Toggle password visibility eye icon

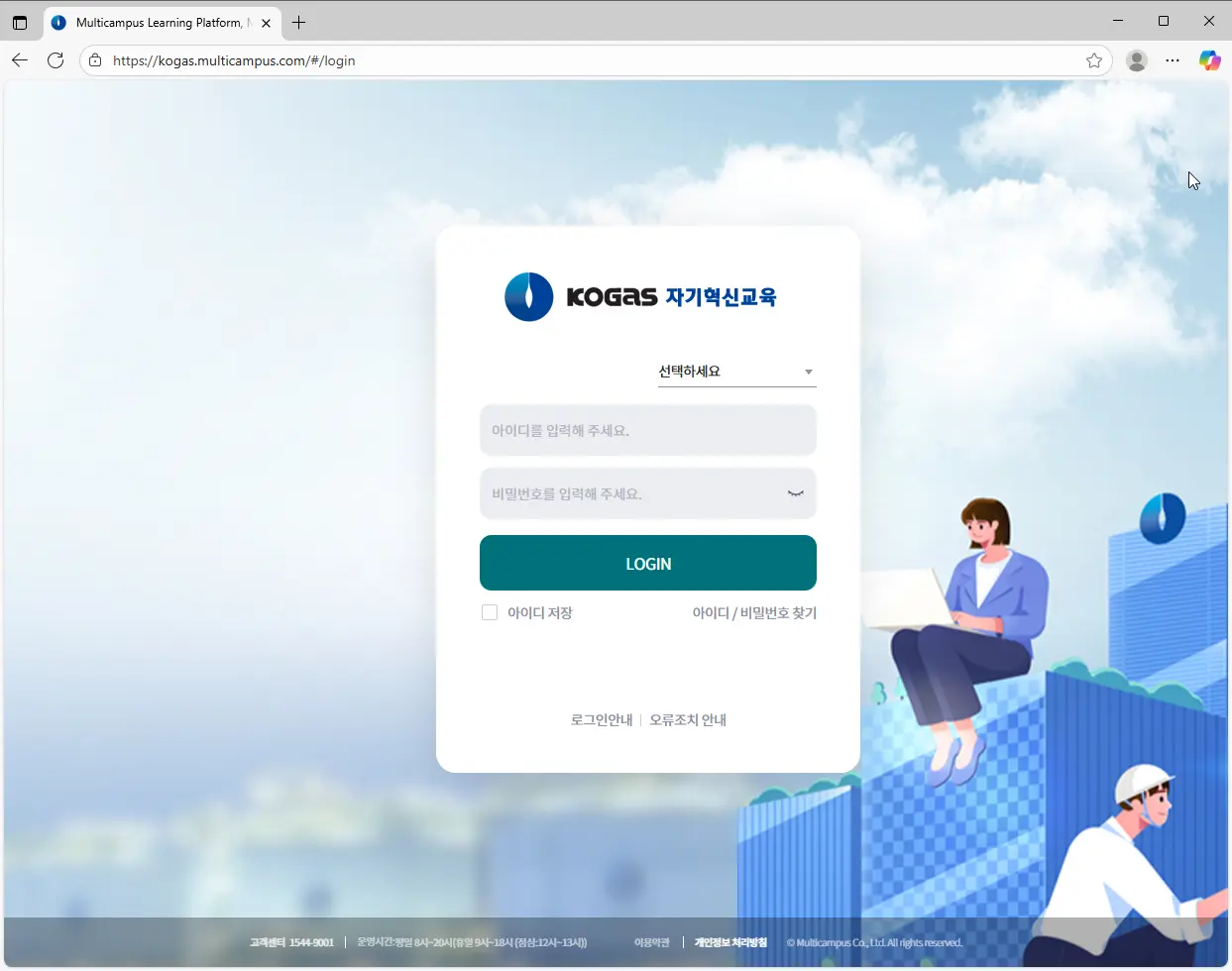[x=795, y=493]
